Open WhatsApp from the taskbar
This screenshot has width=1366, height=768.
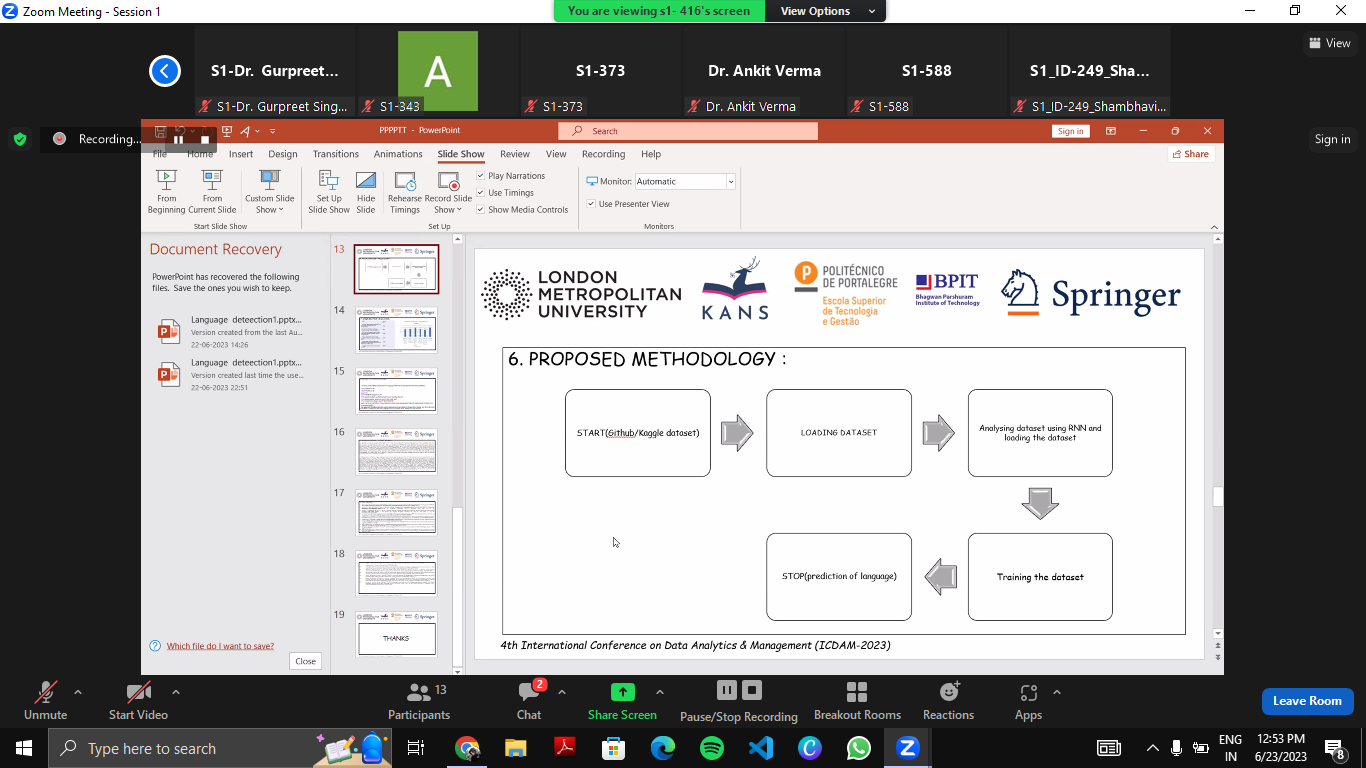tap(859, 748)
